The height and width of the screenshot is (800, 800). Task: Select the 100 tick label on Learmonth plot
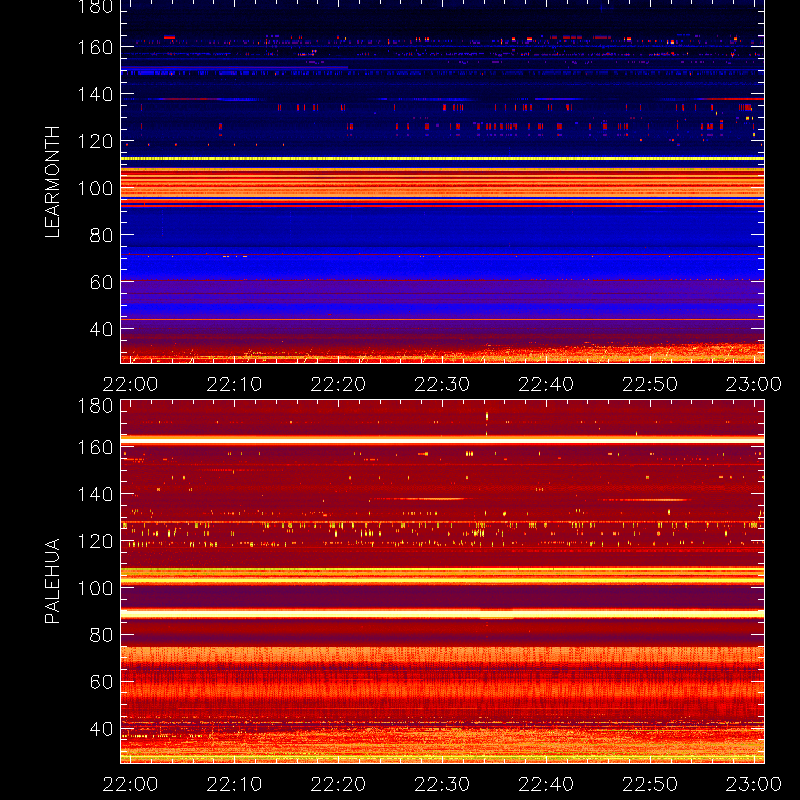(95, 188)
